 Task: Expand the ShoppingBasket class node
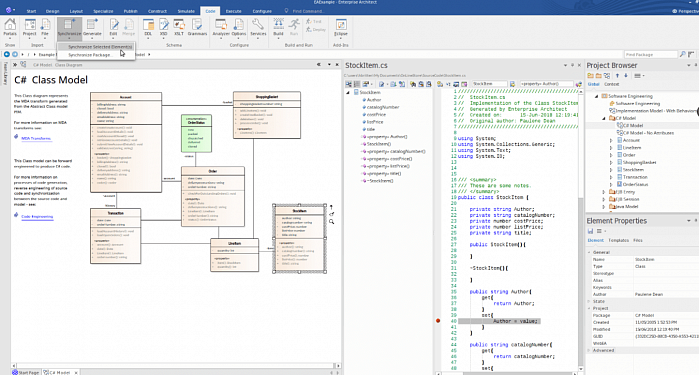611,162
